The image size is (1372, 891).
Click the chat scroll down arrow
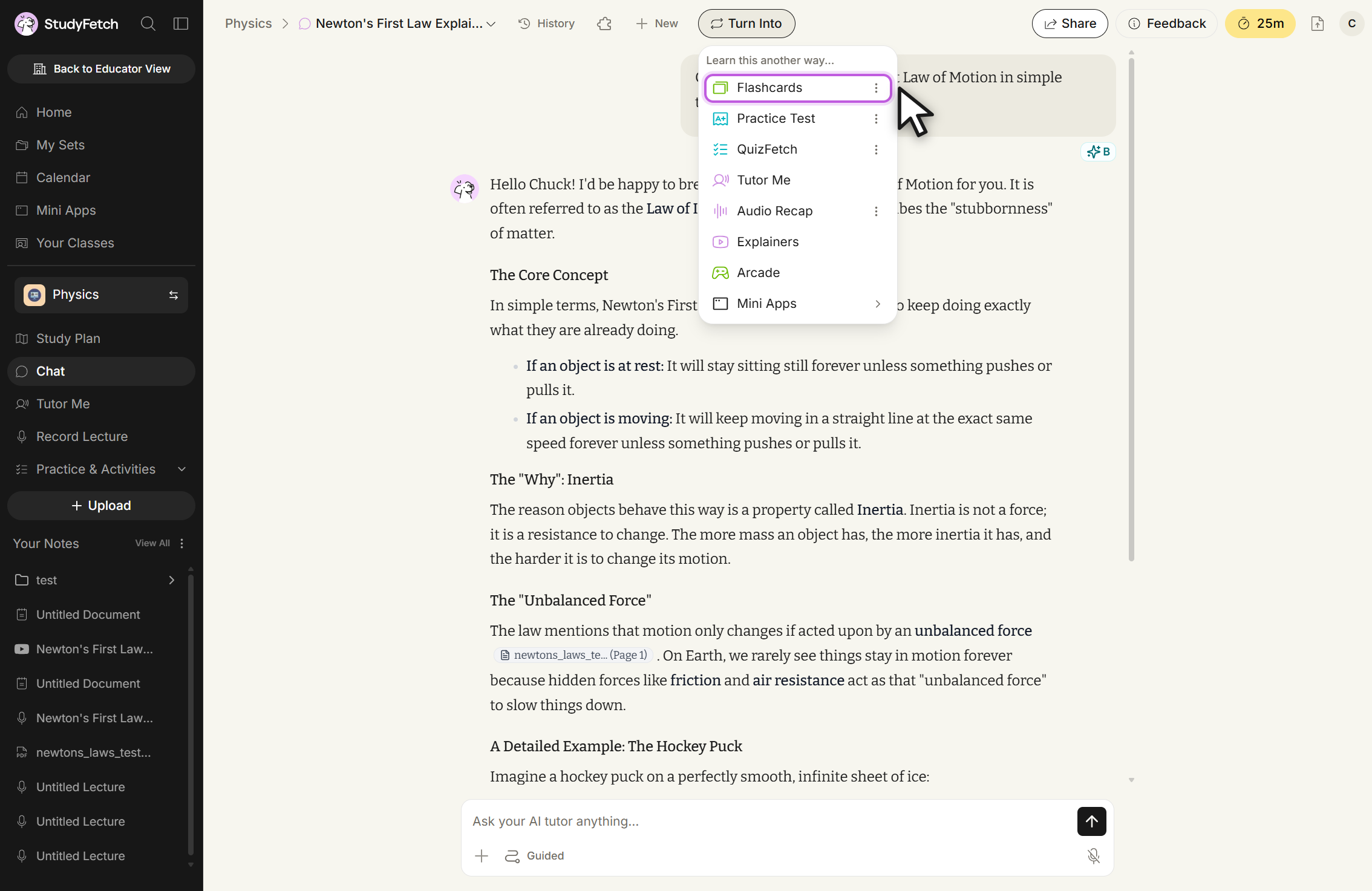tap(1131, 780)
